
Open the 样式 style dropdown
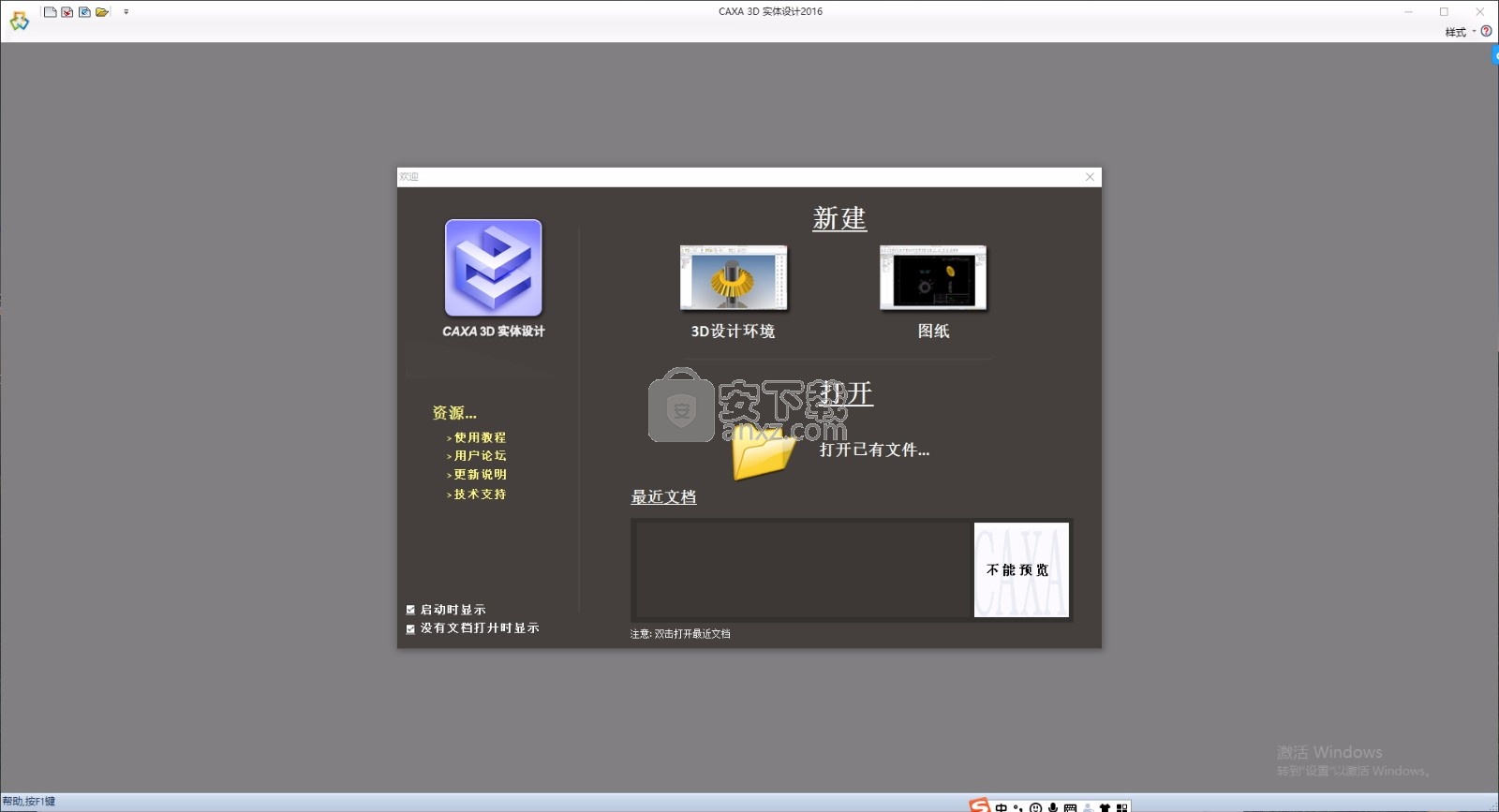1460,32
